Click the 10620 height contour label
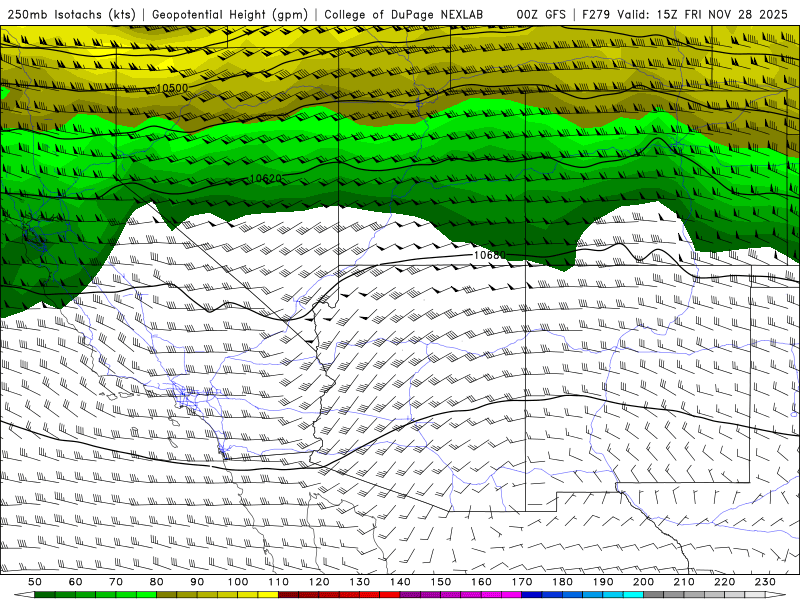This screenshot has width=800, height=600. pyautogui.click(x=266, y=178)
